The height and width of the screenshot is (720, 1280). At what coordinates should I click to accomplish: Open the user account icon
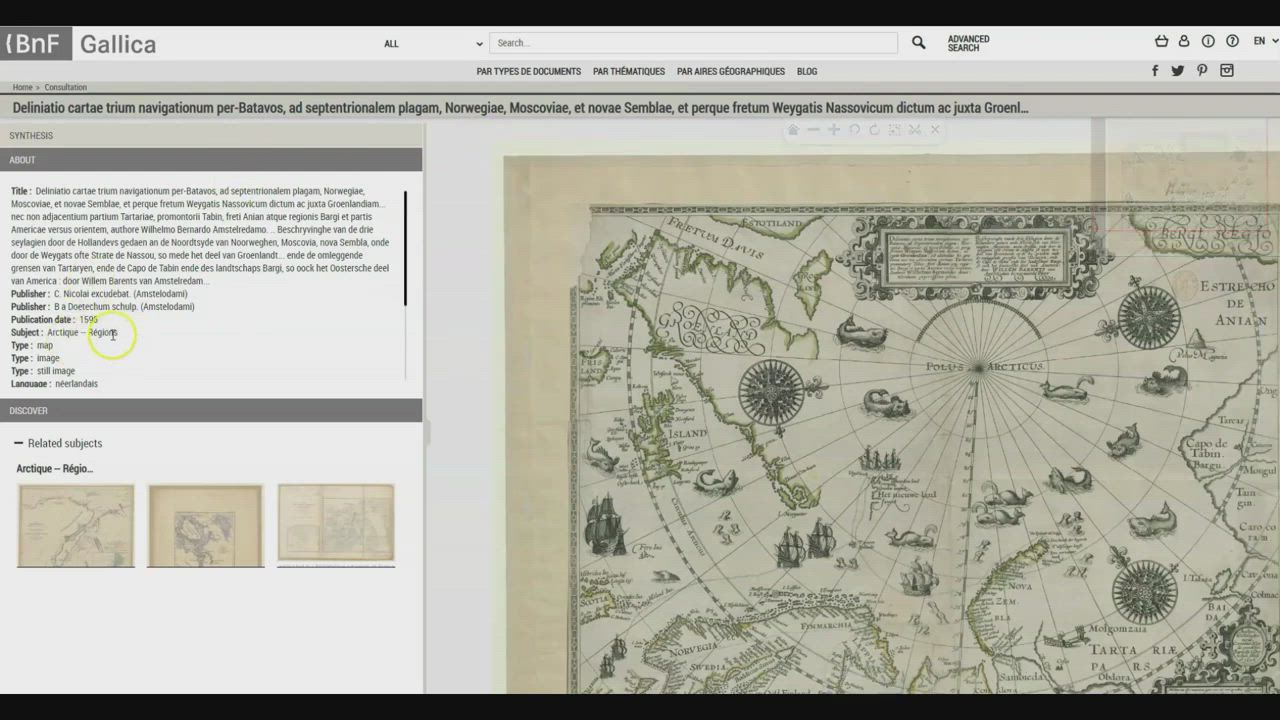[1184, 42]
